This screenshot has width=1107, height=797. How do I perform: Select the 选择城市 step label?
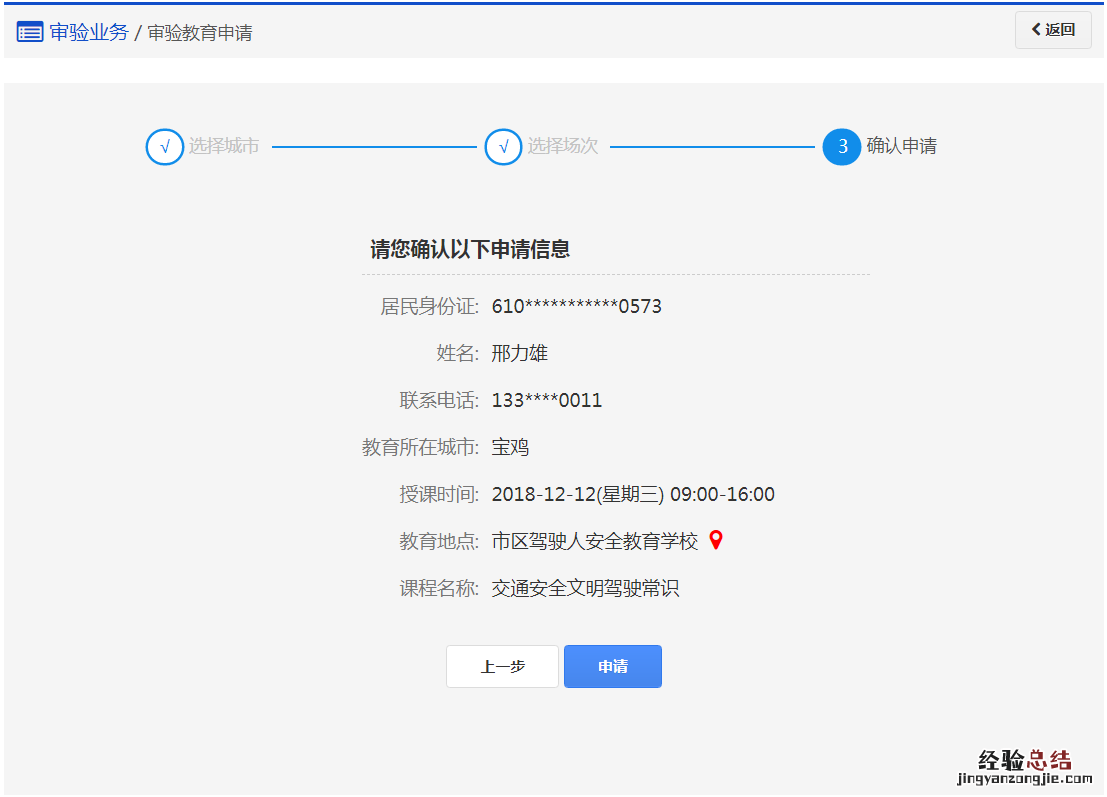pos(224,146)
